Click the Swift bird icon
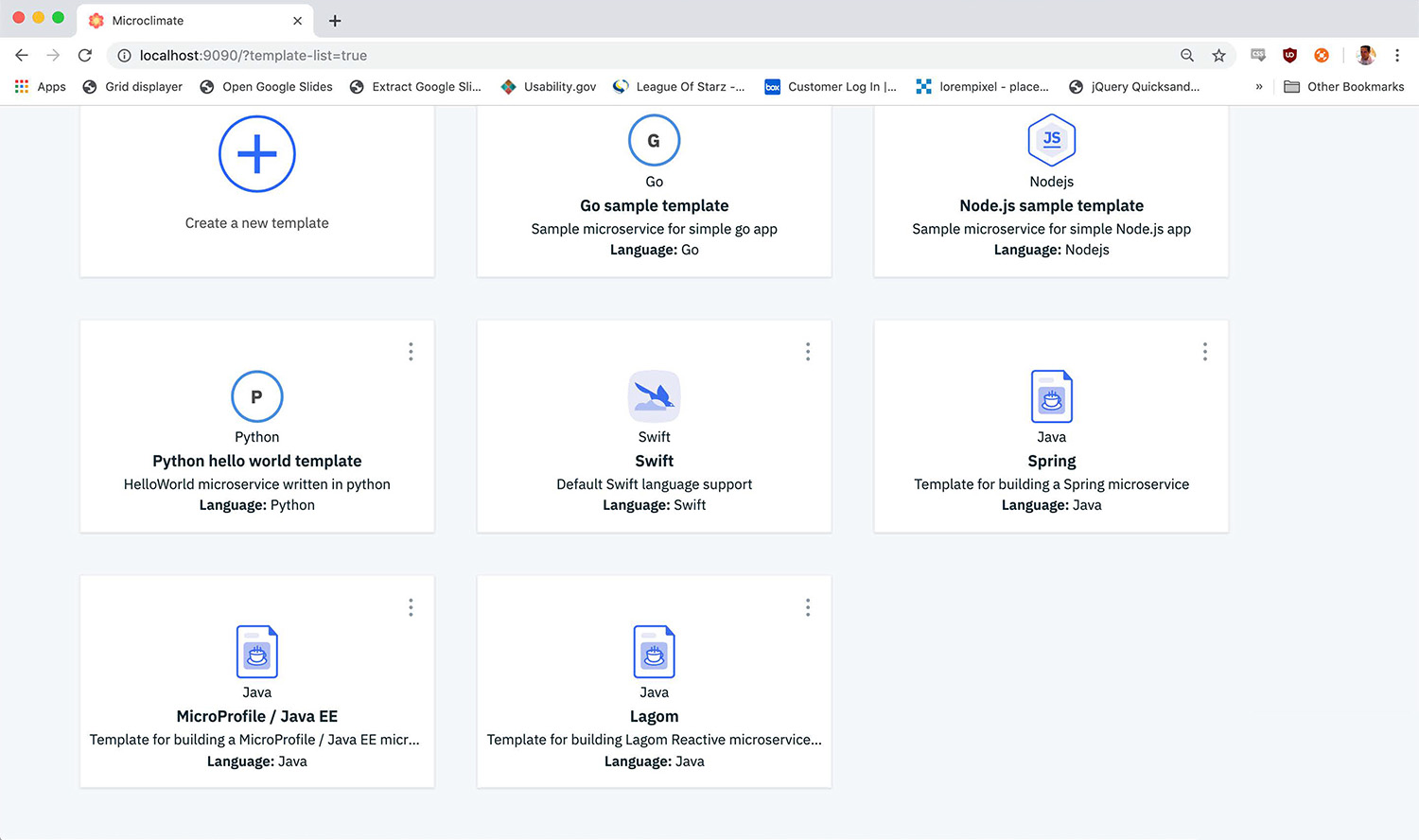The image size is (1419, 840). (x=654, y=395)
